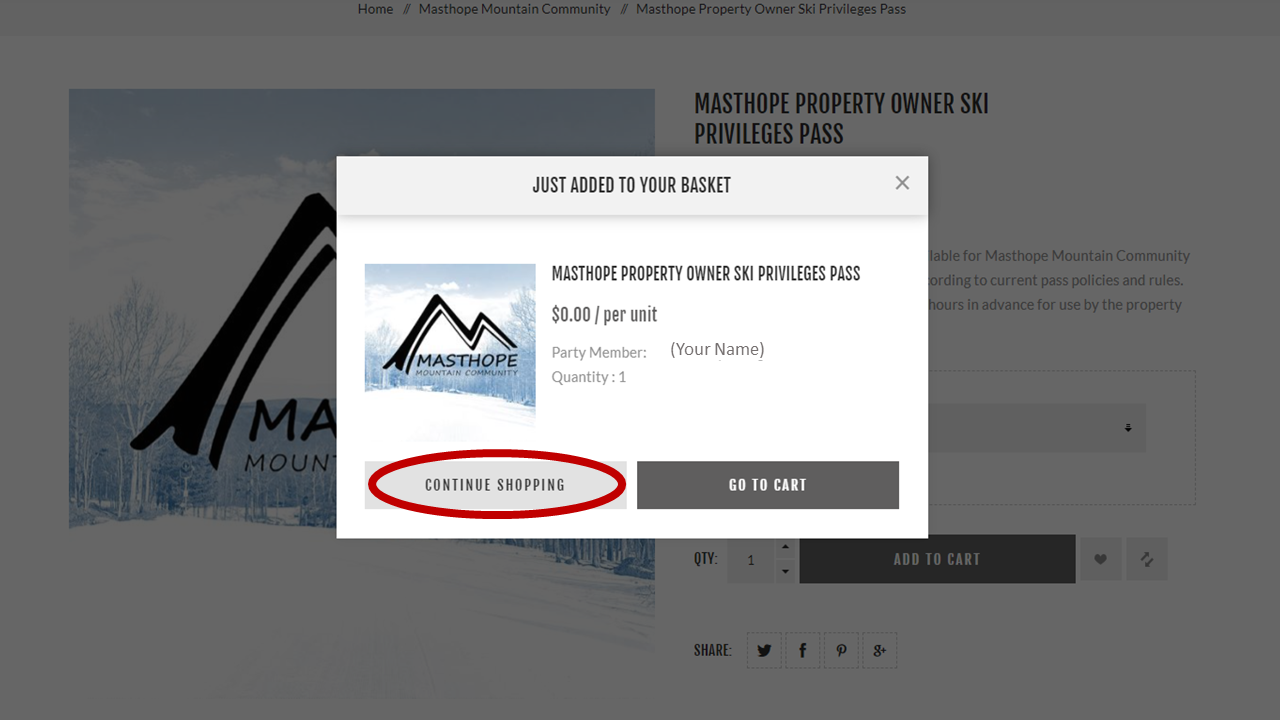Click the product title in popup
Screen dimensions: 1280x720
tap(706, 274)
